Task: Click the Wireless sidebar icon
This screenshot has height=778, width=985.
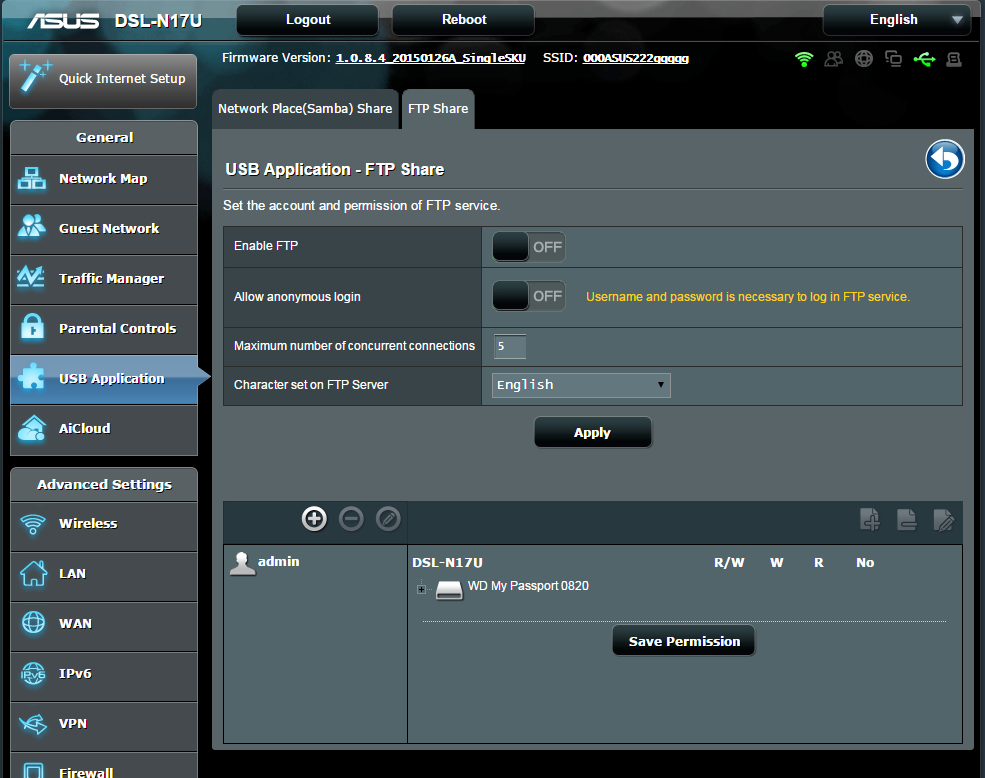Action: click(33, 523)
